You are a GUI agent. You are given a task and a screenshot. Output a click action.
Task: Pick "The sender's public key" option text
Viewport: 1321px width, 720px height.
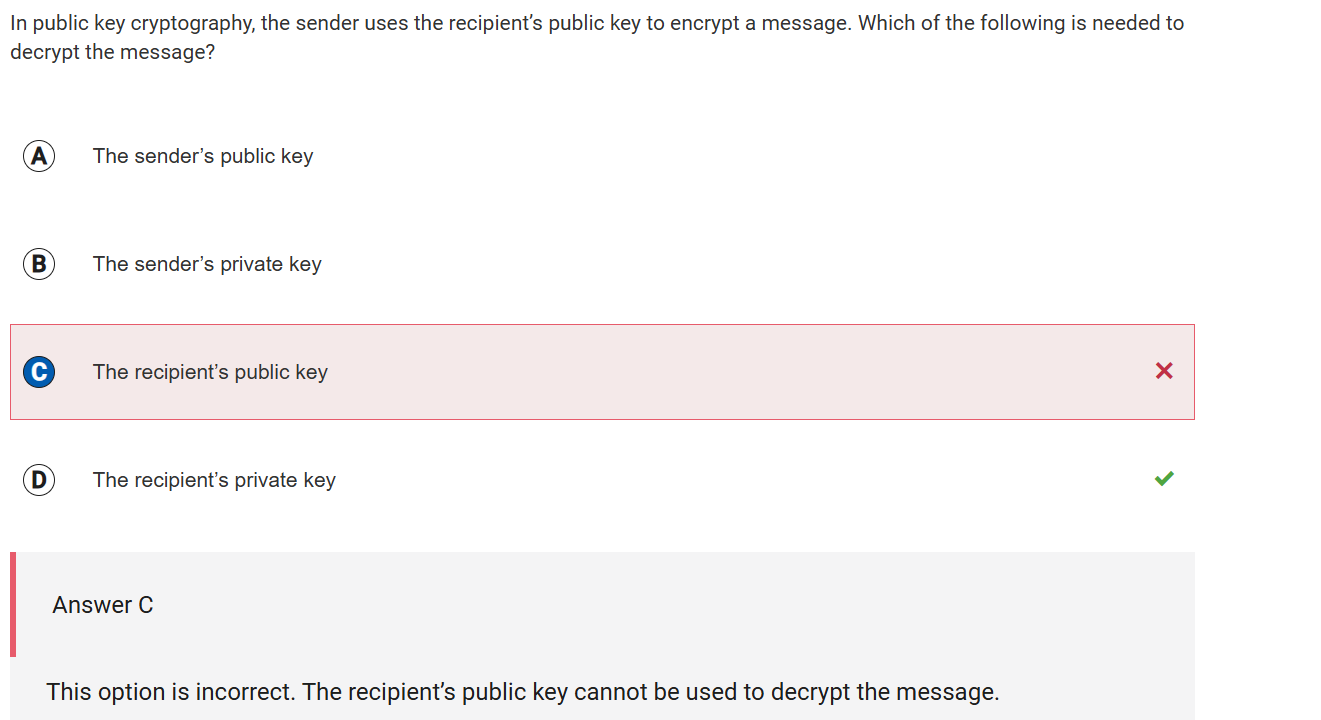[203, 156]
